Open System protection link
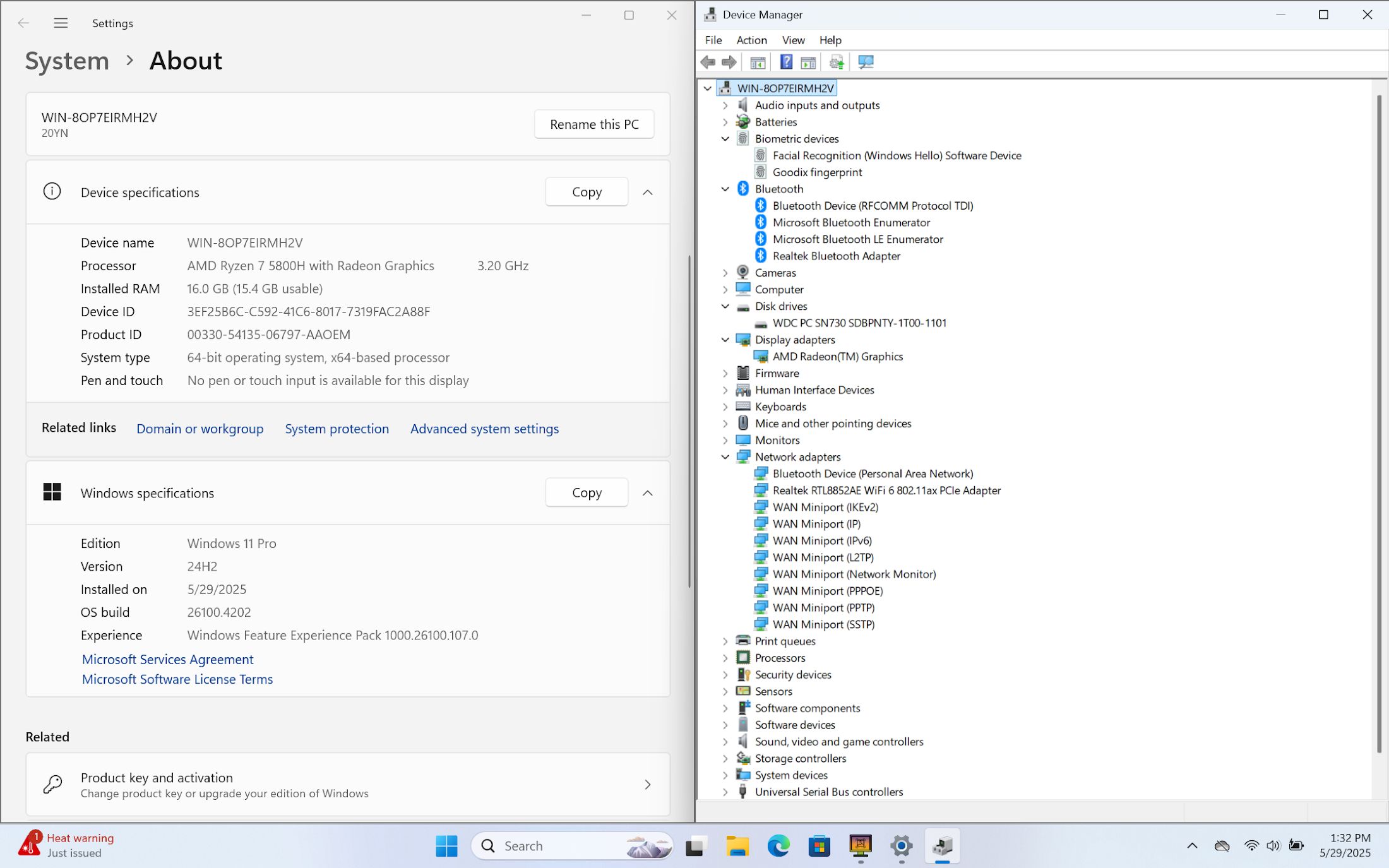1389x868 pixels. pyautogui.click(x=337, y=429)
